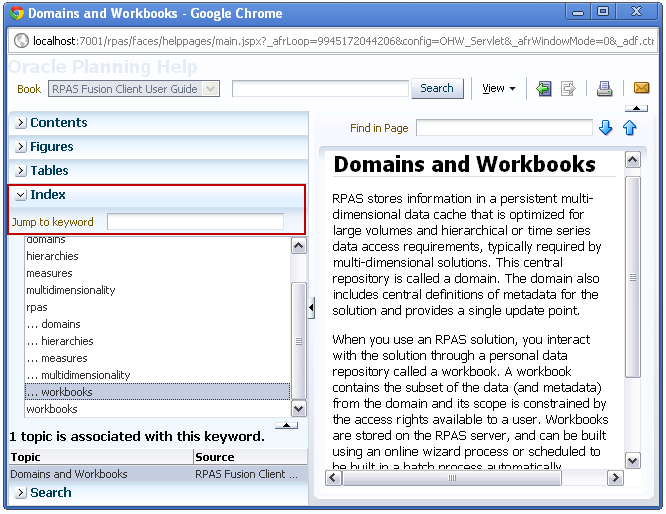Select the '... domains' sub-keyword
The height and width of the screenshot is (514, 666).
[x=54, y=324]
